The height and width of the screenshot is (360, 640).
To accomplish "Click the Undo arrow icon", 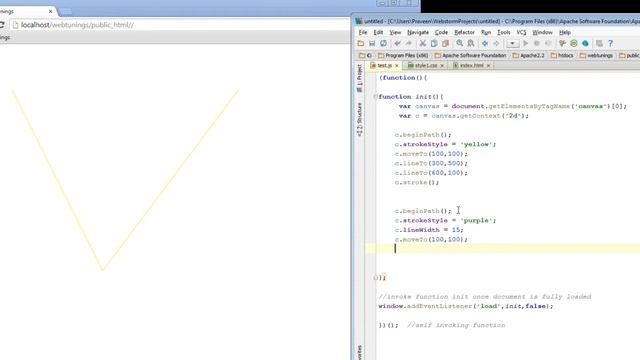I will click(x=397, y=43).
